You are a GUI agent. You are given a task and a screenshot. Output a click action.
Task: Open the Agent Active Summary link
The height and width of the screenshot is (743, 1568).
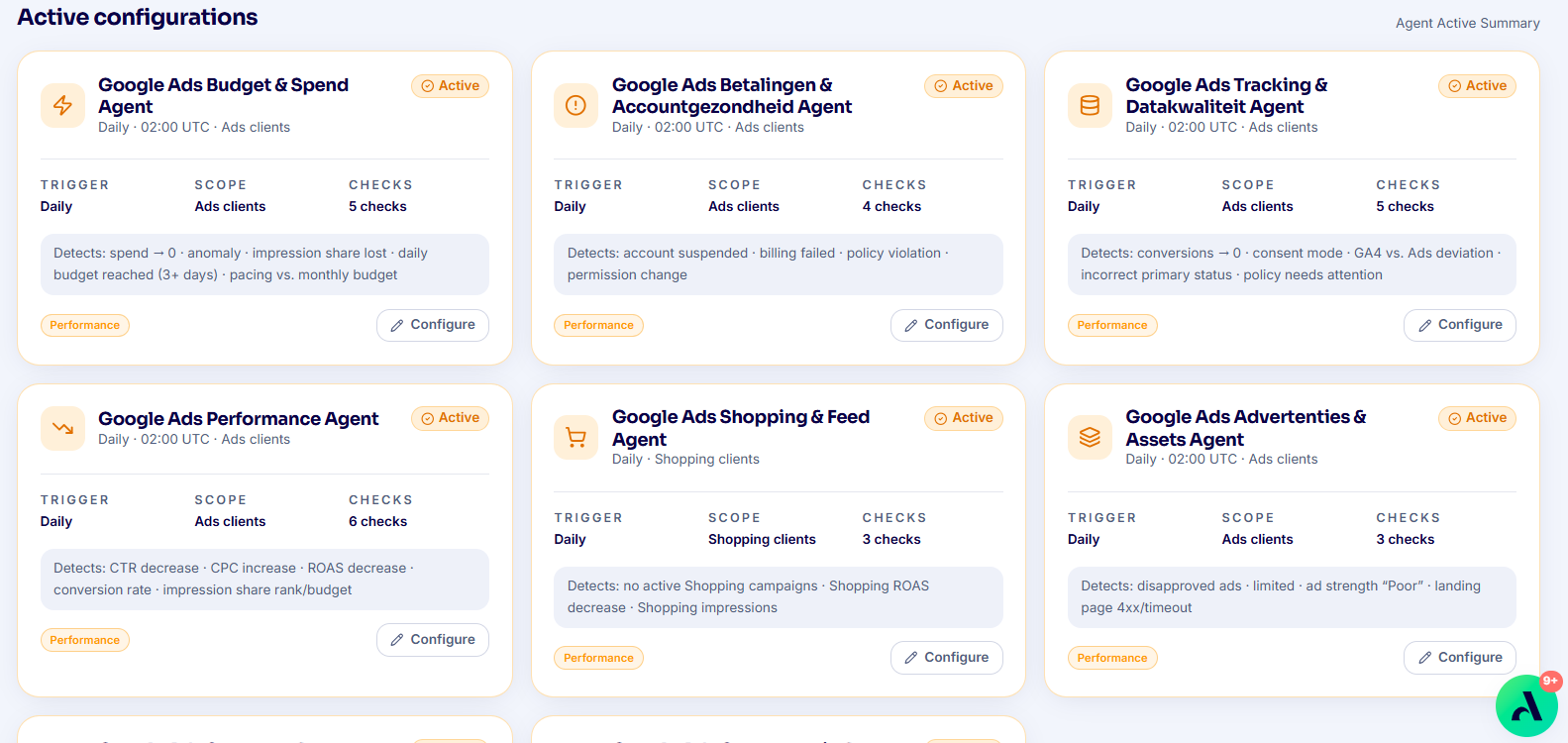tap(1467, 23)
